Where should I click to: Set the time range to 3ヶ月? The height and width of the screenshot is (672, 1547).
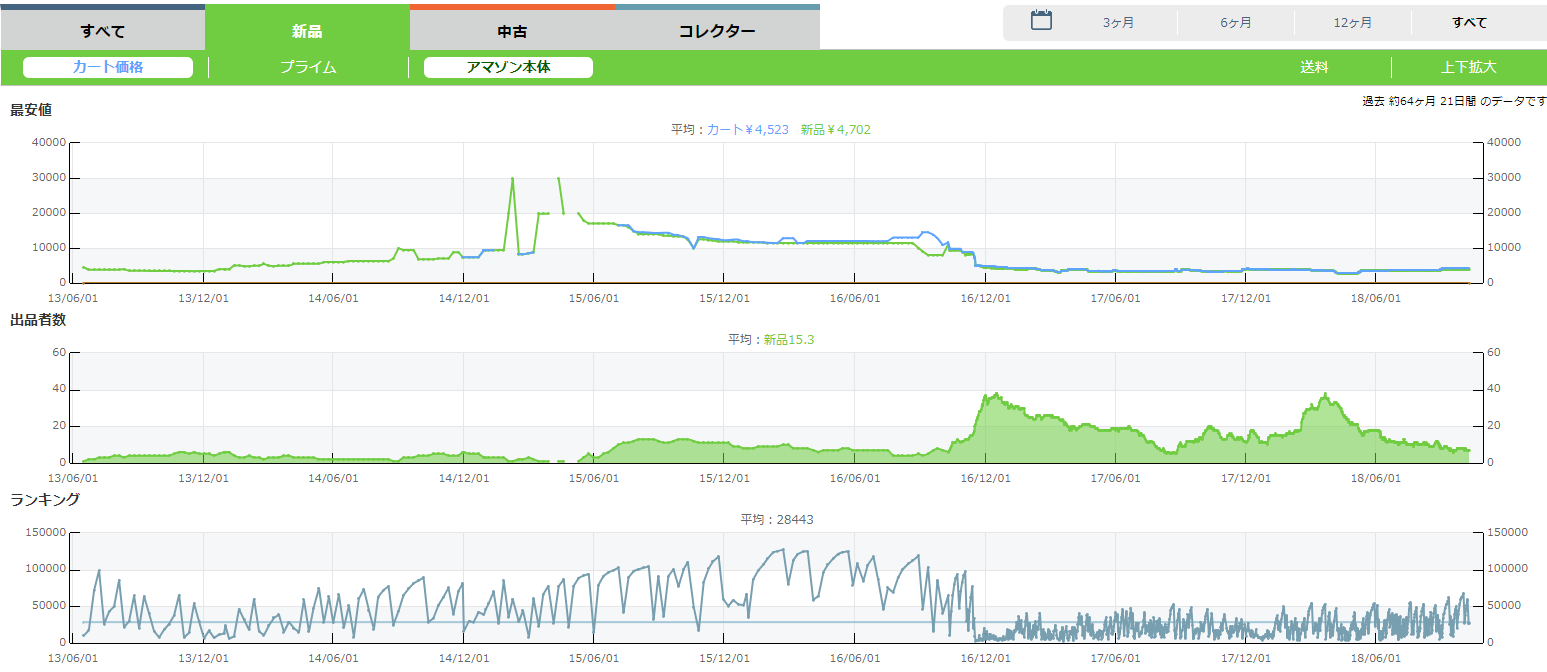pos(1118,23)
